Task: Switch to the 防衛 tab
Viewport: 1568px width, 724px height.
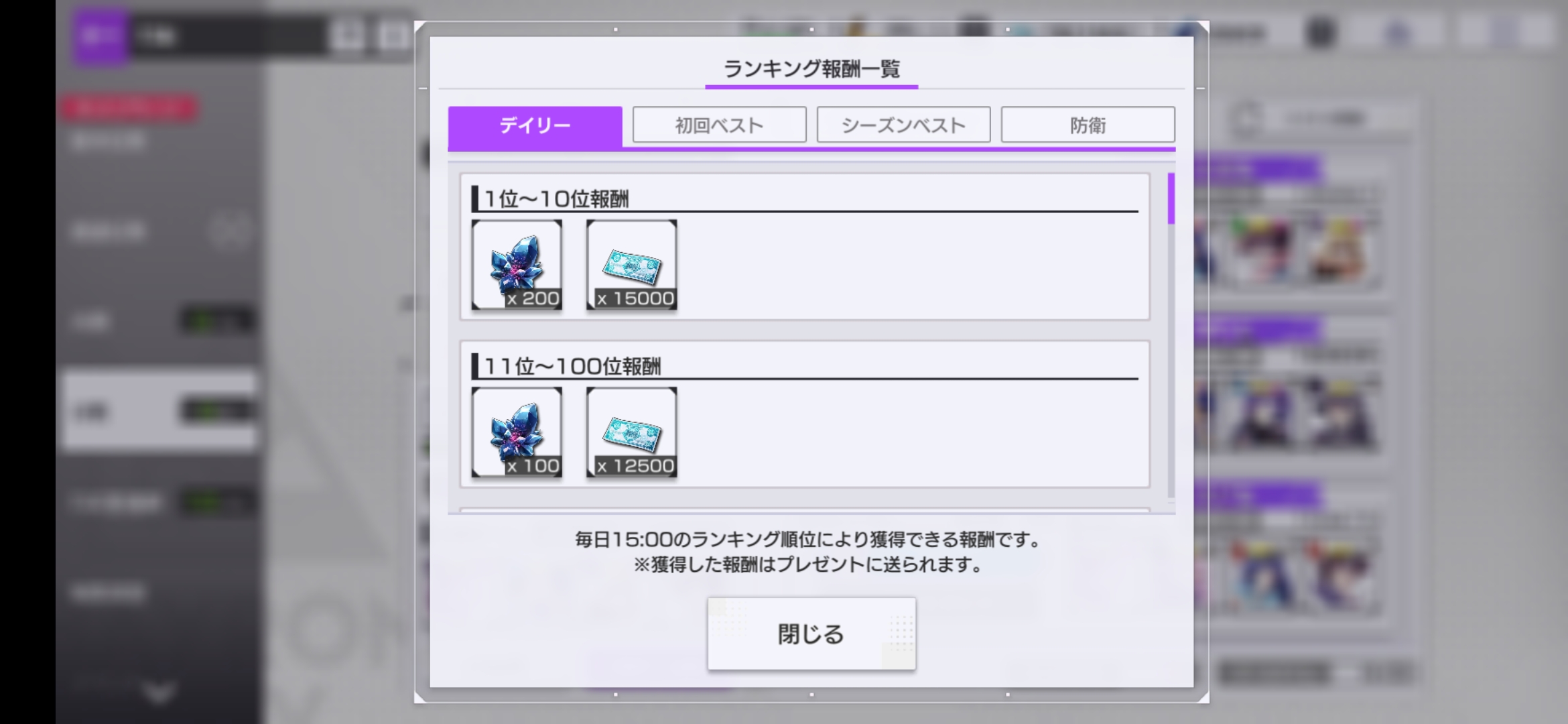Action: [1088, 125]
